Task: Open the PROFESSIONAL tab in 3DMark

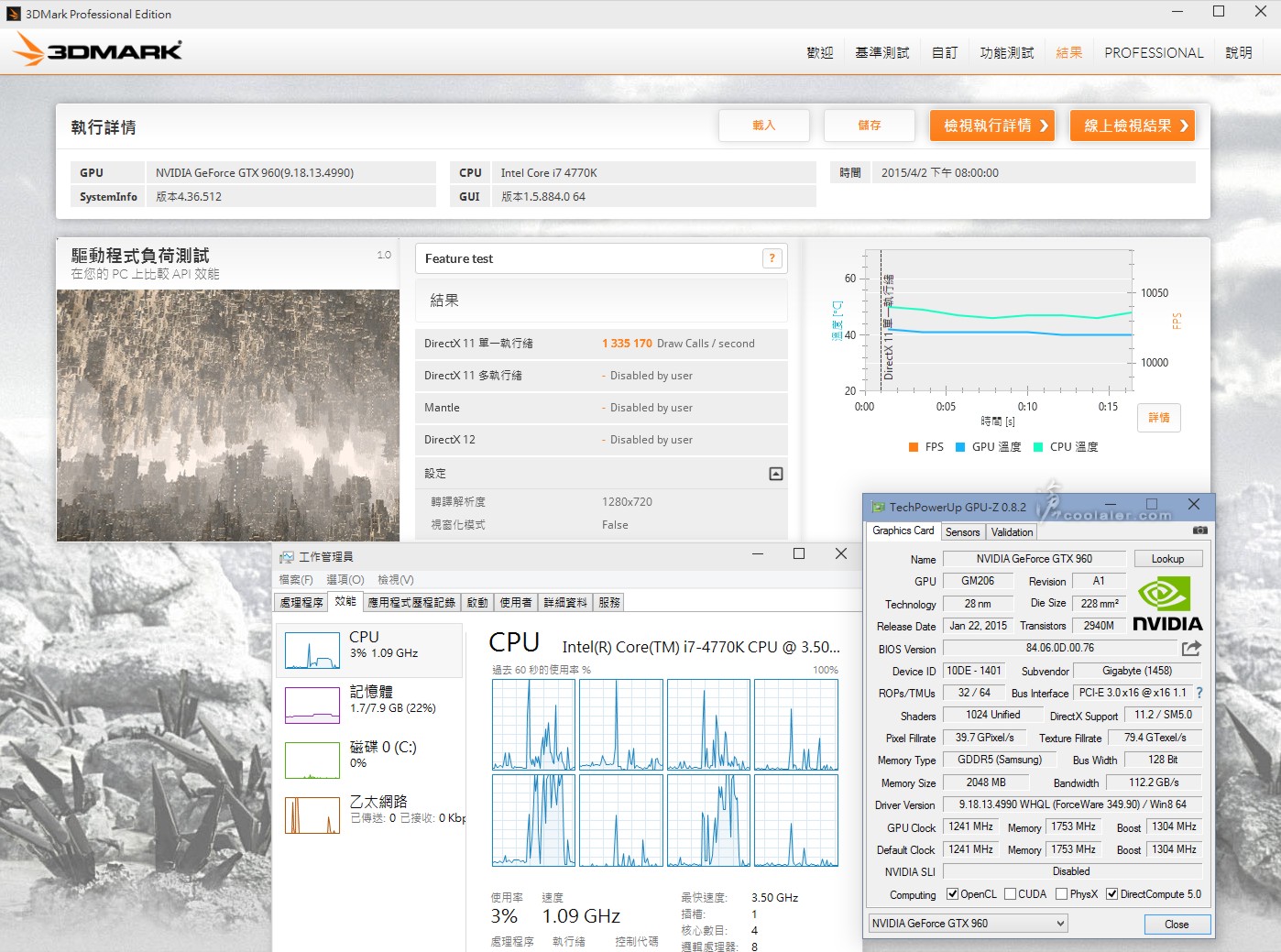Action: point(1154,53)
